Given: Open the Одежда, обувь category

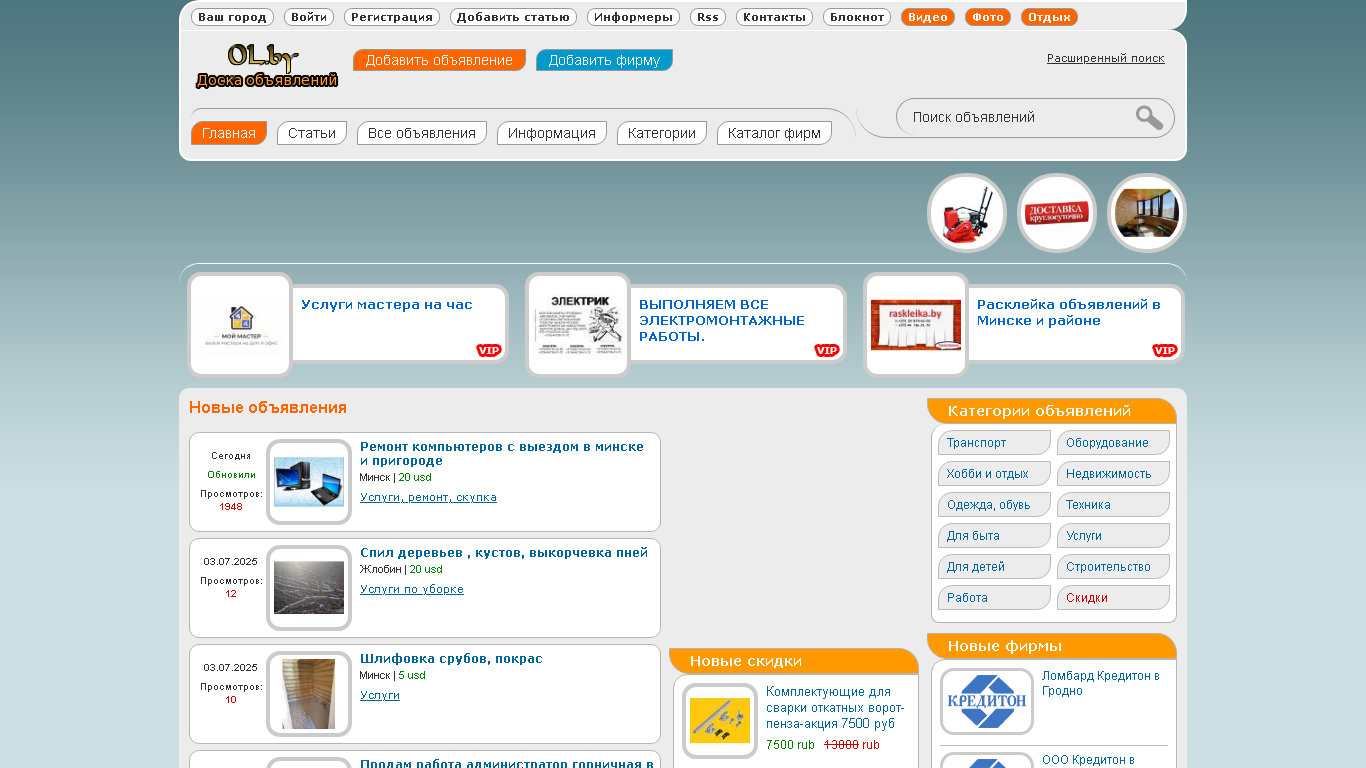Looking at the screenshot, I should tap(994, 505).
